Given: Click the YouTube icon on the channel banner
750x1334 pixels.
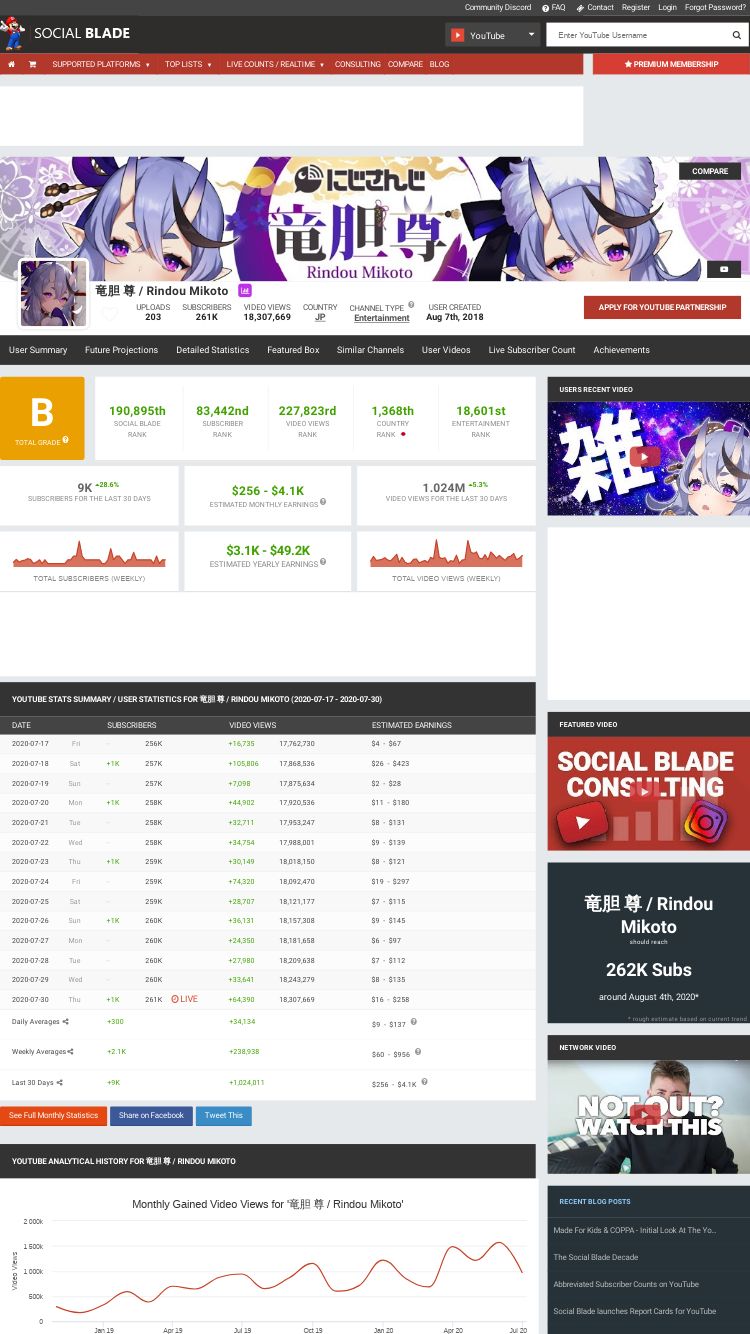Looking at the screenshot, I should (724, 269).
